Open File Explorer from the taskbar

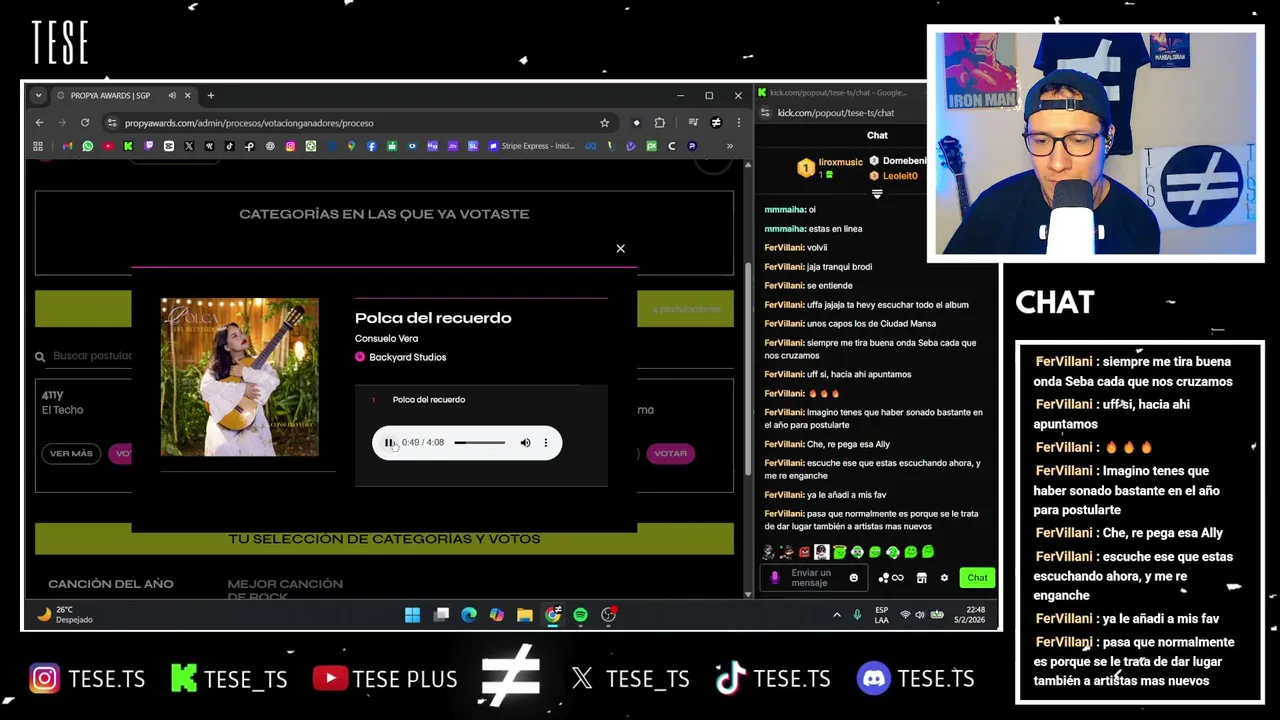(524, 615)
